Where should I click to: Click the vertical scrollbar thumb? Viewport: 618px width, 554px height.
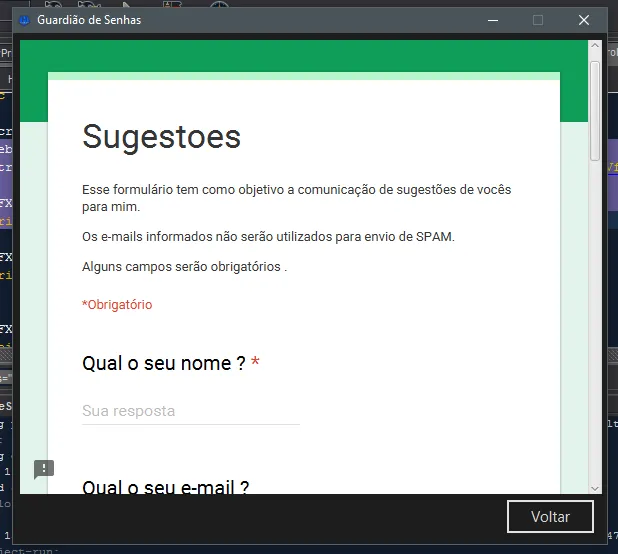(x=595, y=111)
